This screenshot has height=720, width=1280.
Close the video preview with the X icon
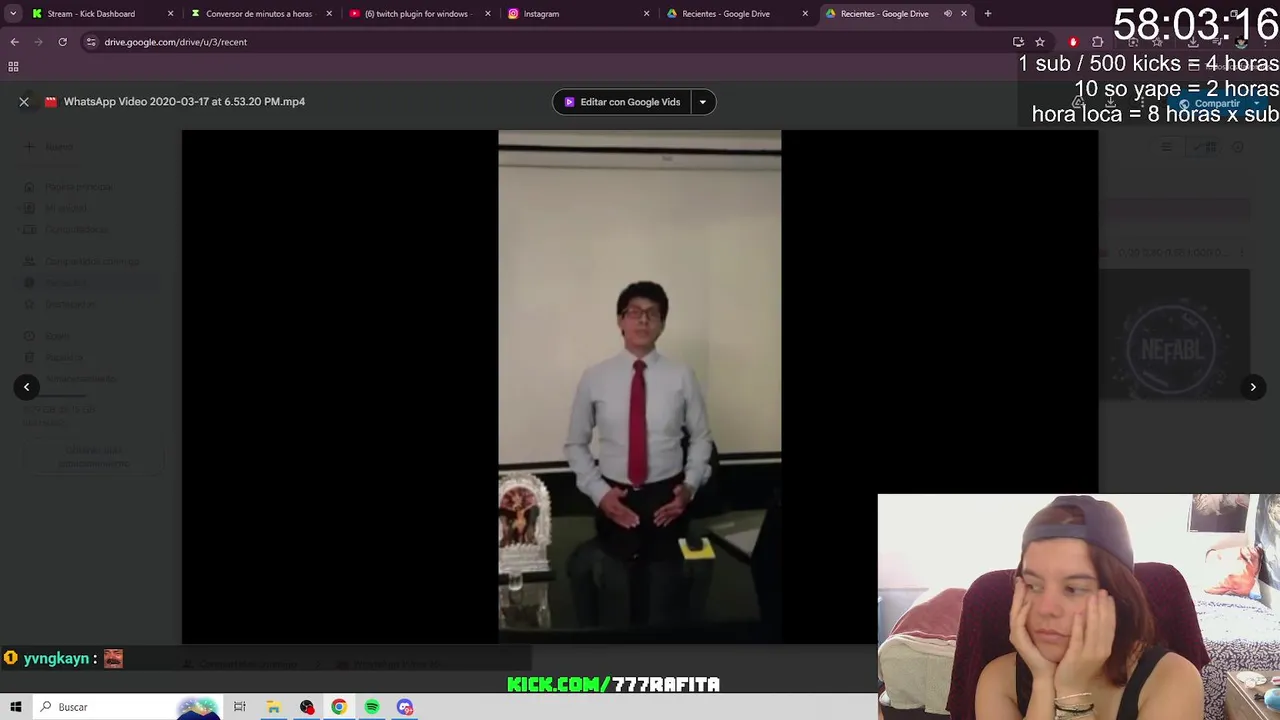click(24, 101)
